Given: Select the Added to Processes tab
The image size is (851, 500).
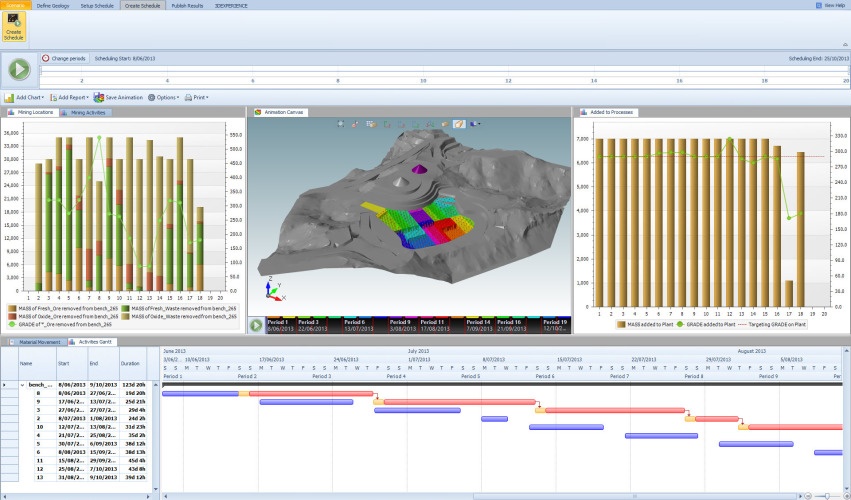Looking at the screenshot, I should click(x=607, y=112).
